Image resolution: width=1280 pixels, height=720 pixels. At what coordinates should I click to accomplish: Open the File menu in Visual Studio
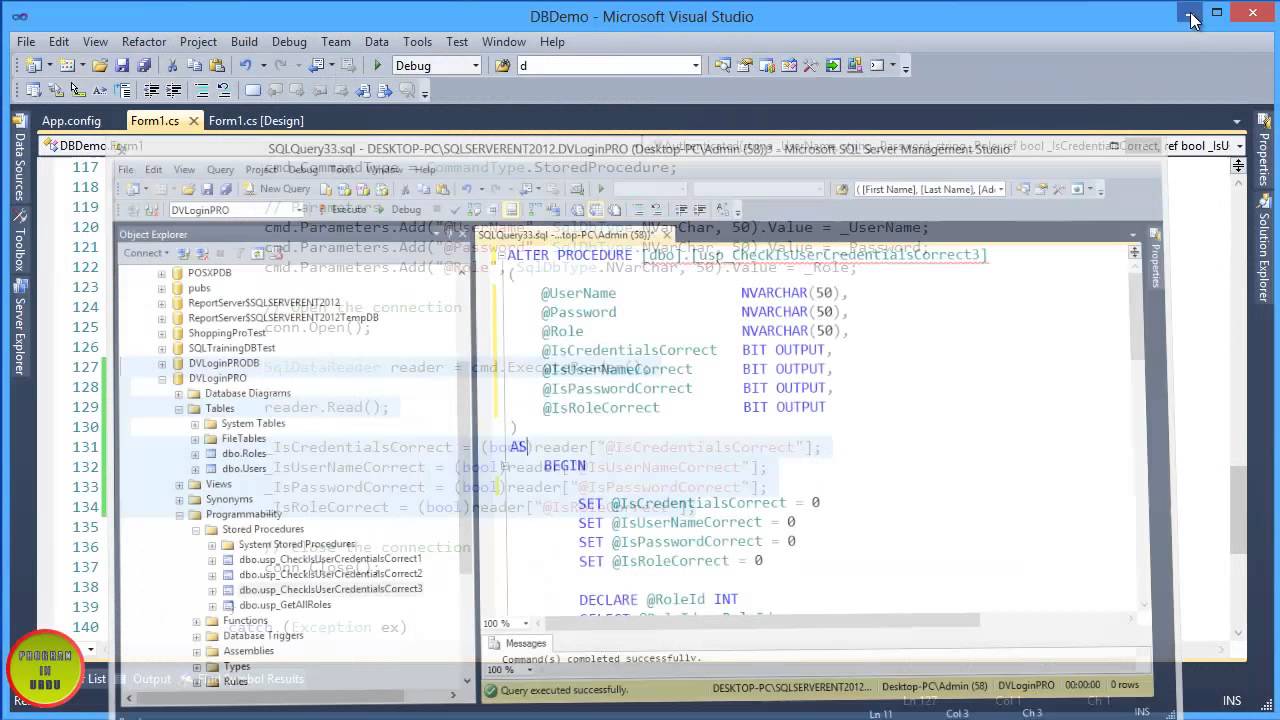coord(26,41)
